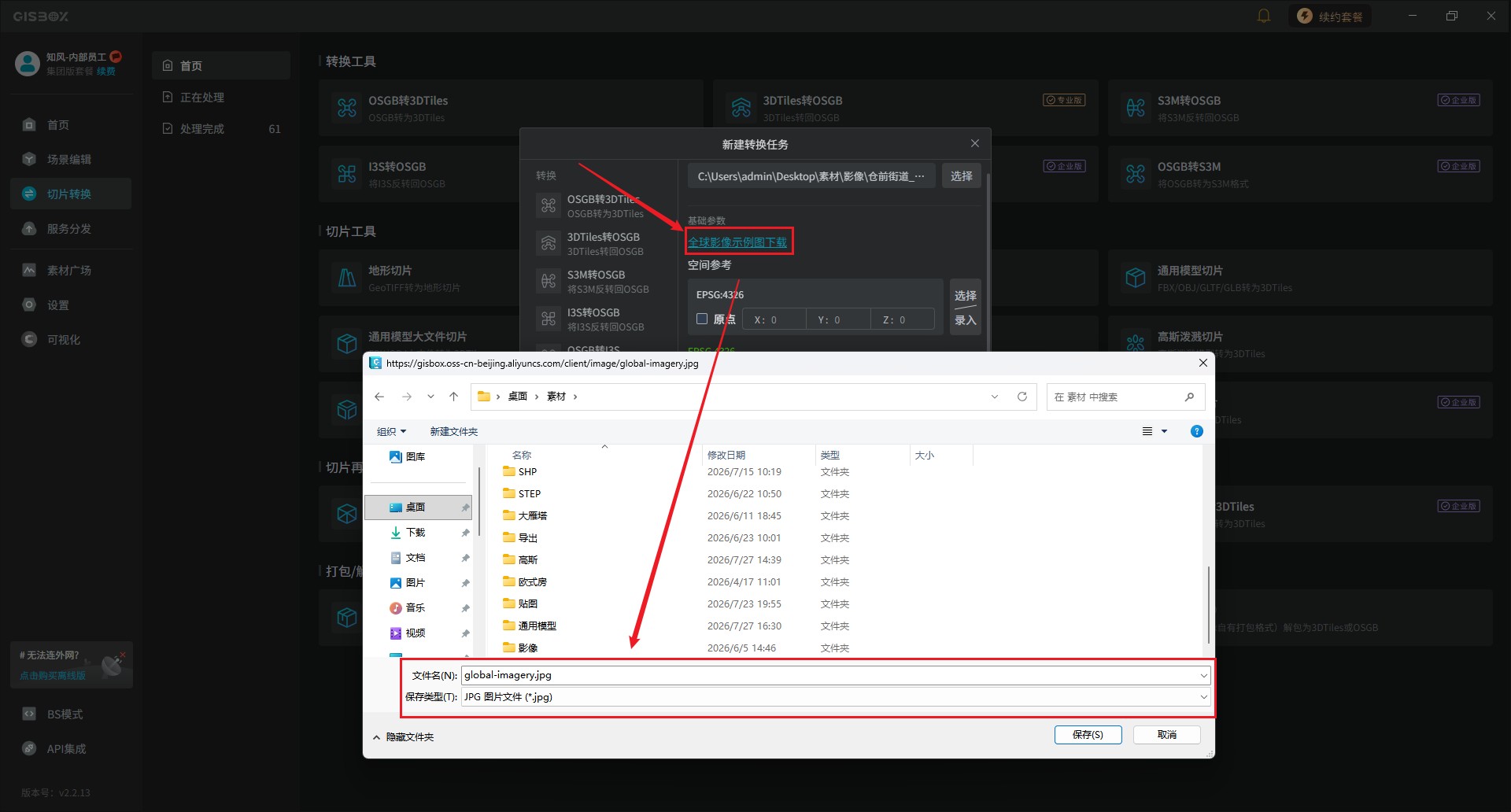Click 选择 next to the file path

click(962, 176)
